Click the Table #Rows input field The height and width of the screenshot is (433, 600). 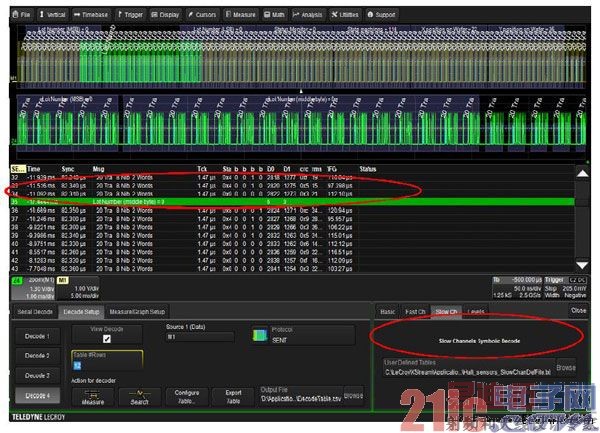107,361
